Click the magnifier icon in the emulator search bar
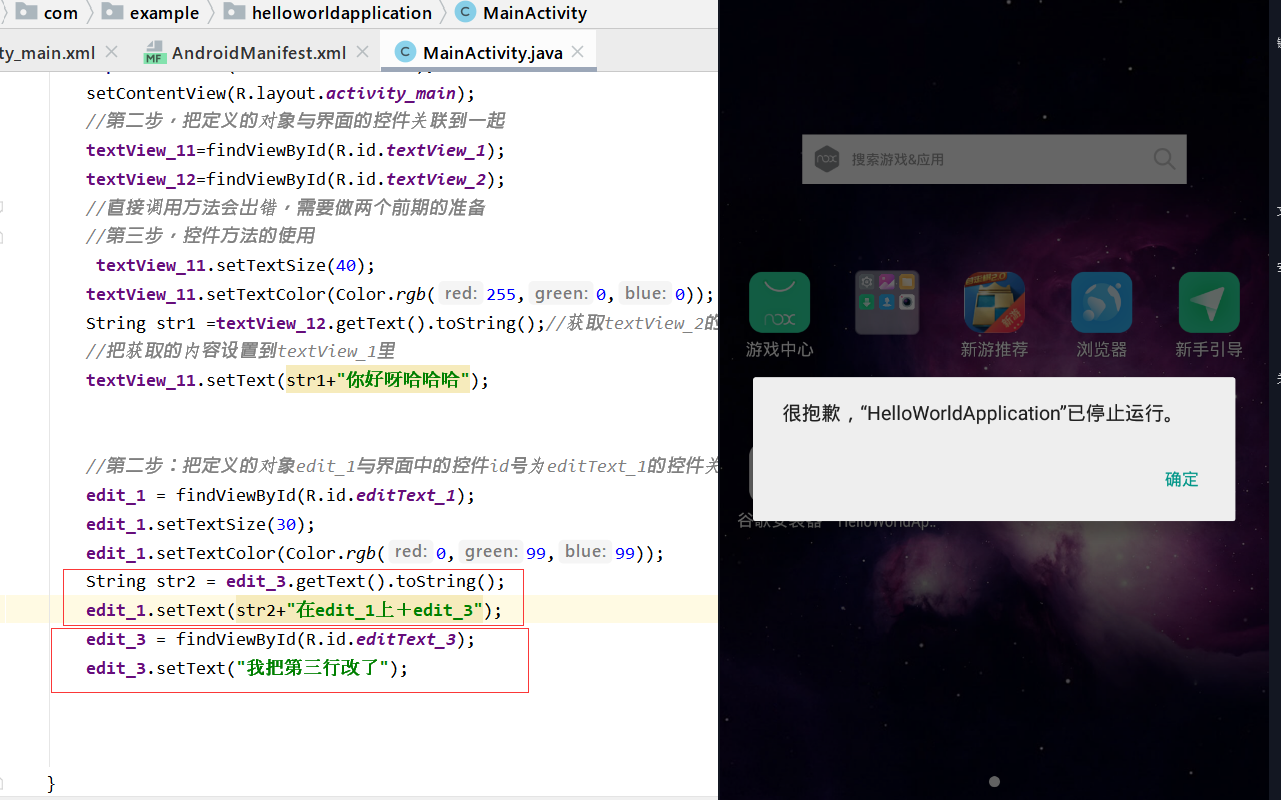The image size is (1281, 800). click(1163, 158)
